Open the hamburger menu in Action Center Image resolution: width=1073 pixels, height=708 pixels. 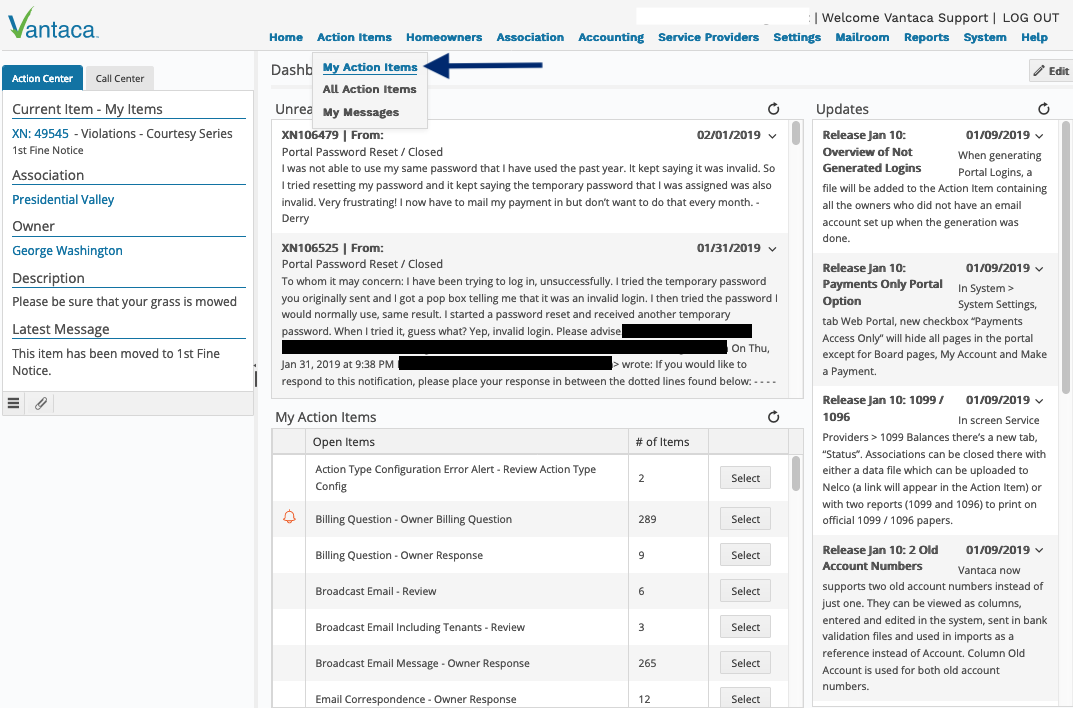coord(13,404)
